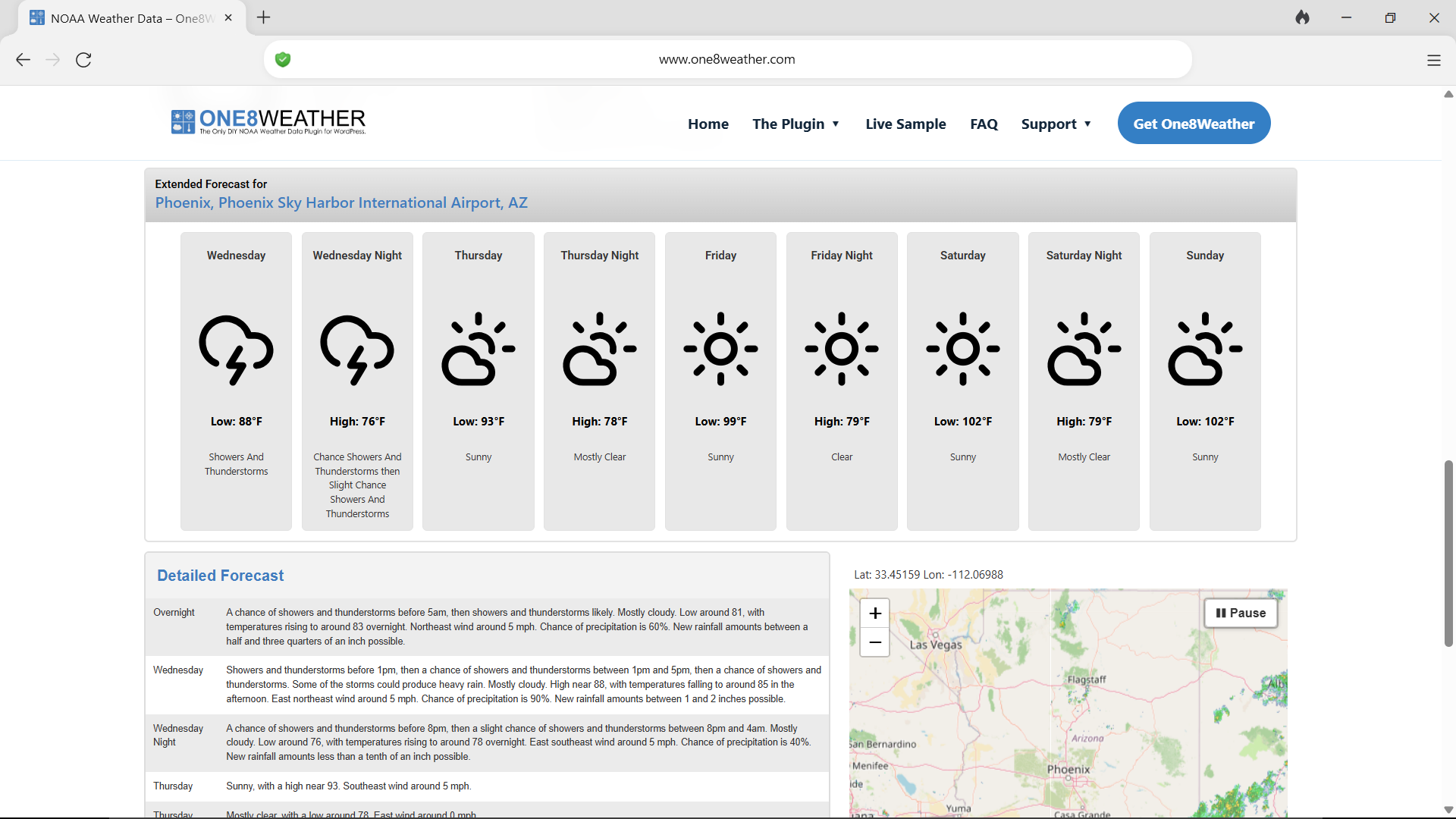Click the Thursday Night partly cloudy icon
The height and width of the screenshot is (819, 1456).
tap(600, 349)
